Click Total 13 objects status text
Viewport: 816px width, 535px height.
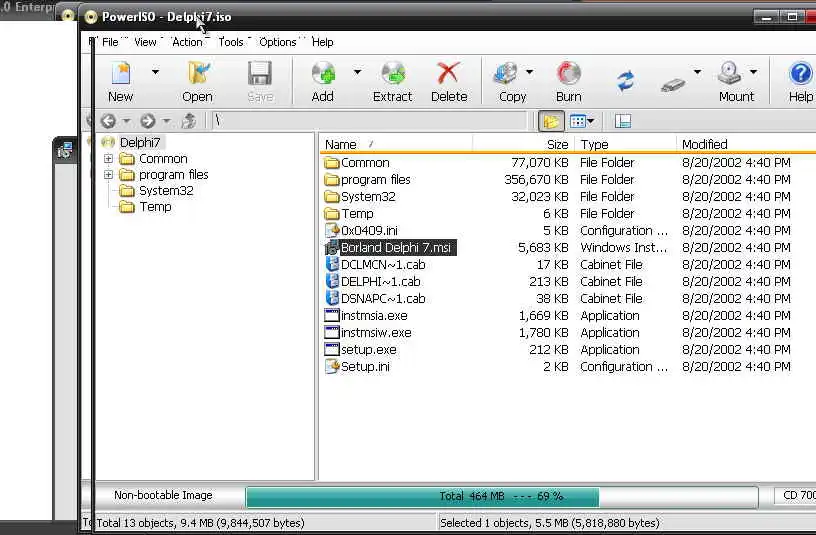click(x=200, y=523)
